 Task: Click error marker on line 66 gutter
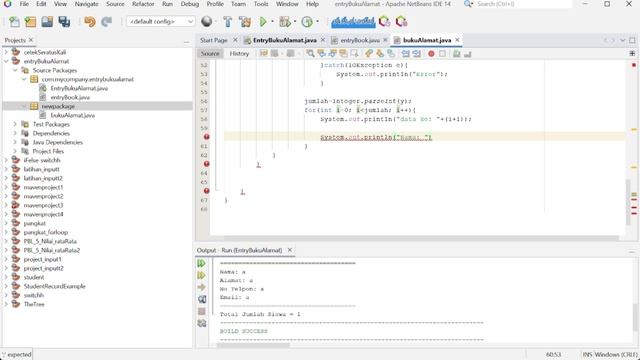click(x=207, y=191)
